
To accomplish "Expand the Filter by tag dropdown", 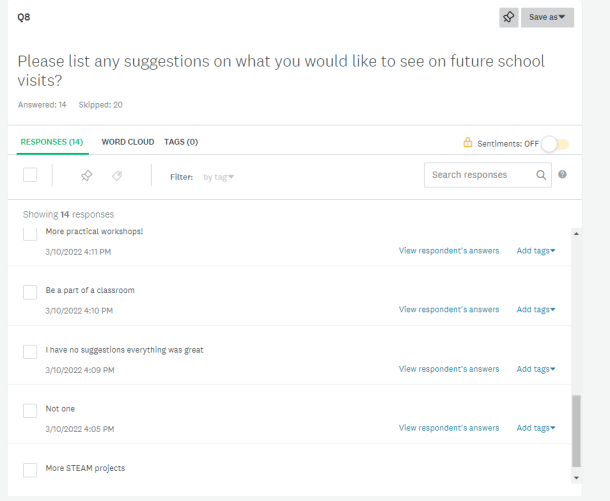I will click(218, 177).
